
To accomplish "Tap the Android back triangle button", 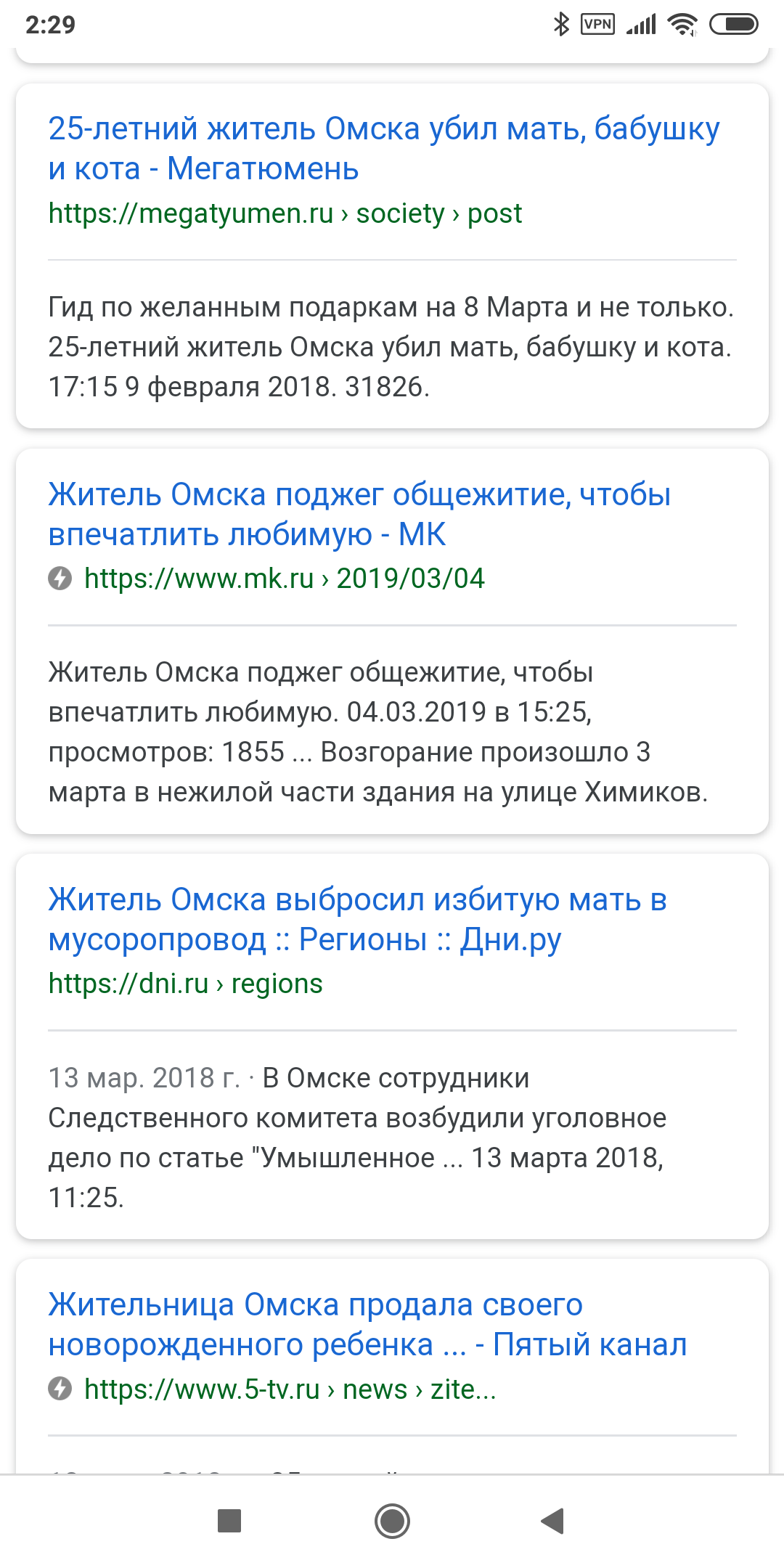I will [x=553, y=1520].
